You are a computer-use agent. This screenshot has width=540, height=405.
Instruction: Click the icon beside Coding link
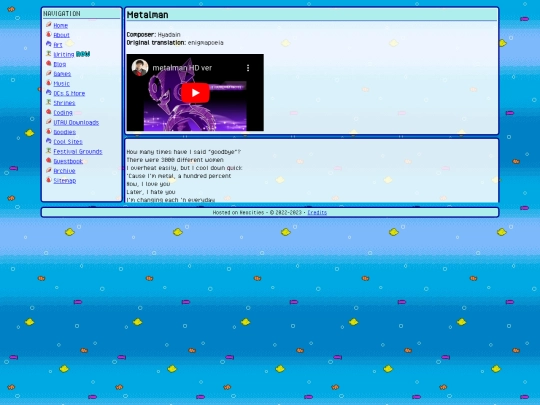click(49, 112)
